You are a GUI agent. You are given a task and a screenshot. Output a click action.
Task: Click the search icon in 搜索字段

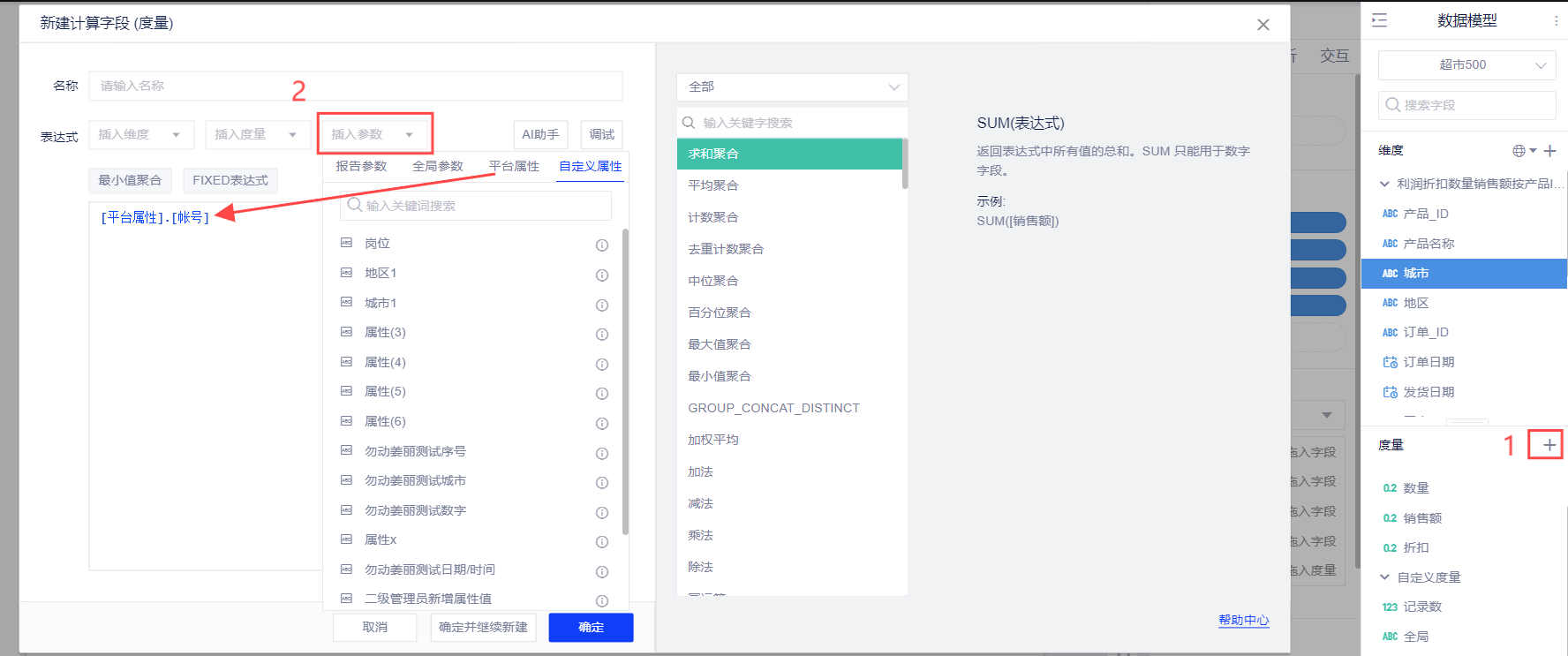(1392, 105)
